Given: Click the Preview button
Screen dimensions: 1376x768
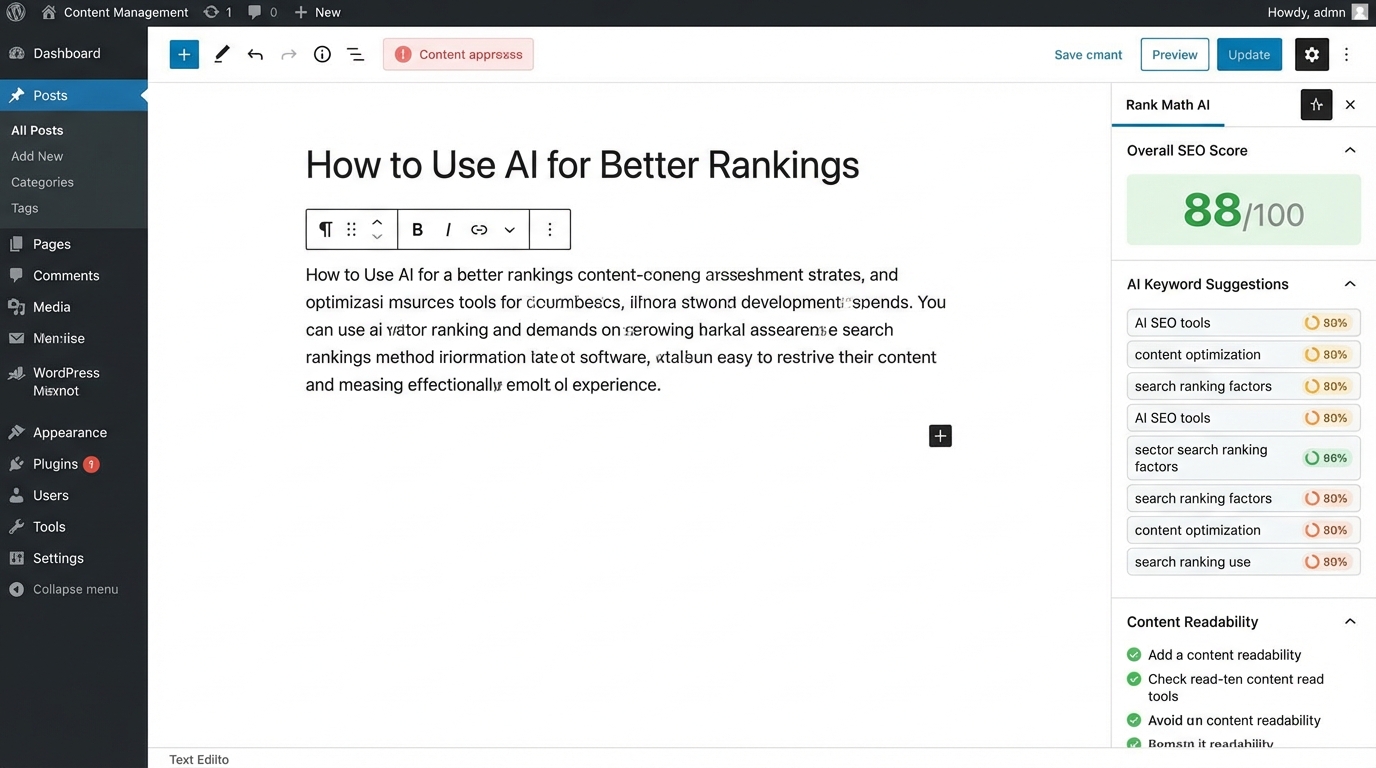Looking at the screenshot, I should tap(1174, 55).
